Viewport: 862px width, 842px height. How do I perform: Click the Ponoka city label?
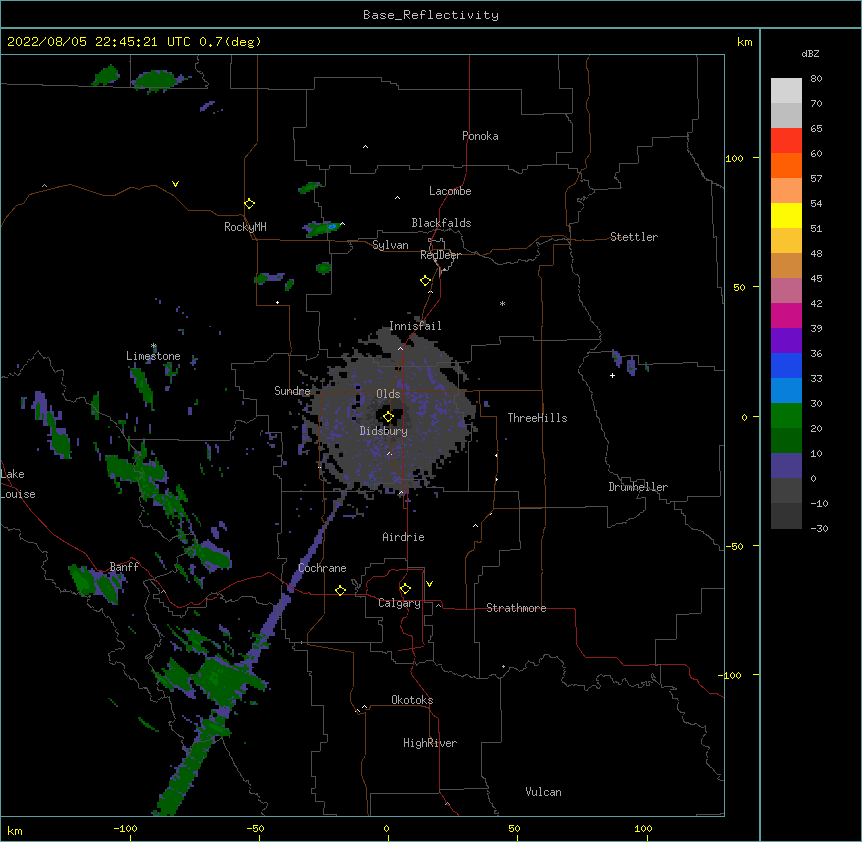coord(480,136)
